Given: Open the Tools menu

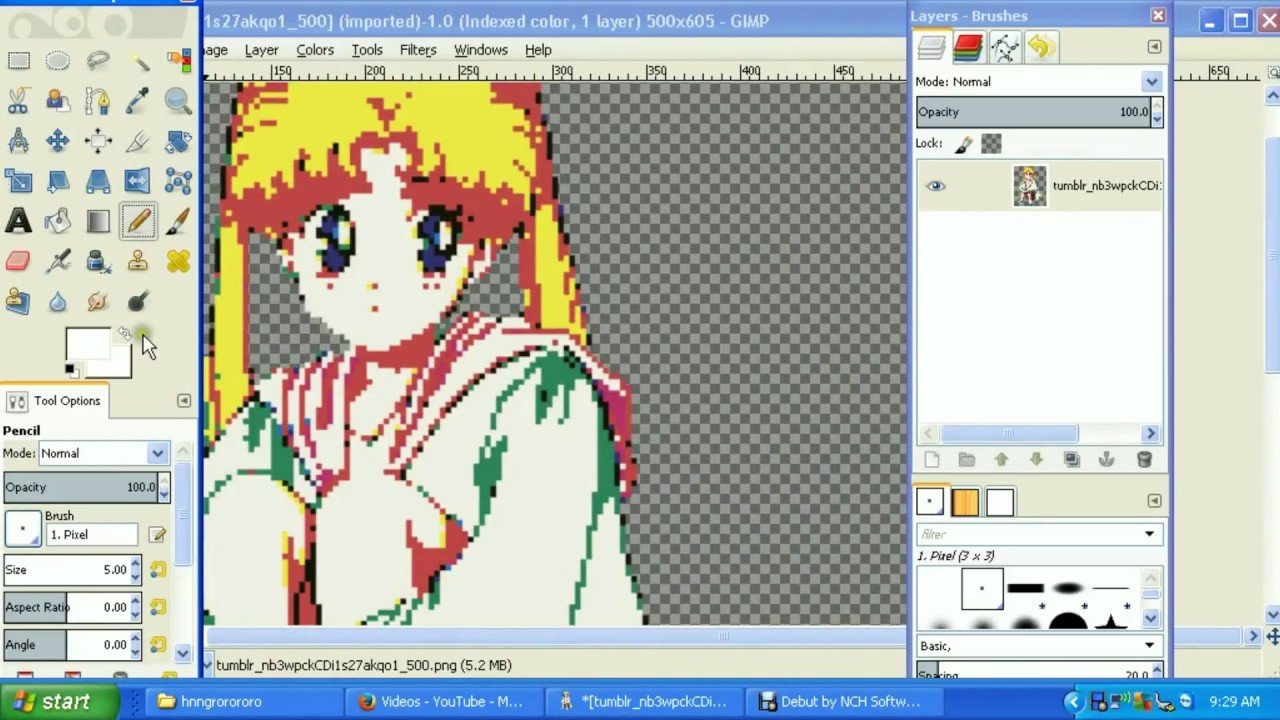Looking at the screenshot, I should pyautogui.click(x=367, y=50).
